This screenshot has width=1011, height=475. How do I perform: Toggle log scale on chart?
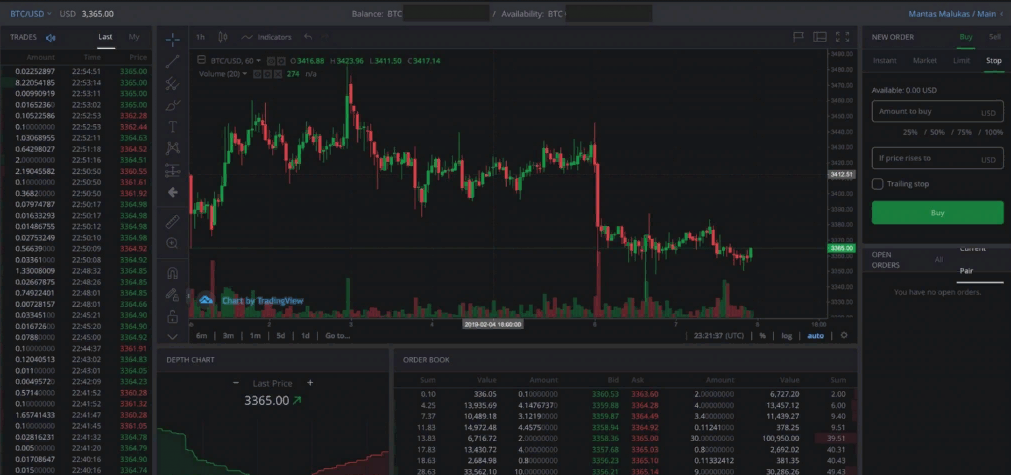coord(787,336)
